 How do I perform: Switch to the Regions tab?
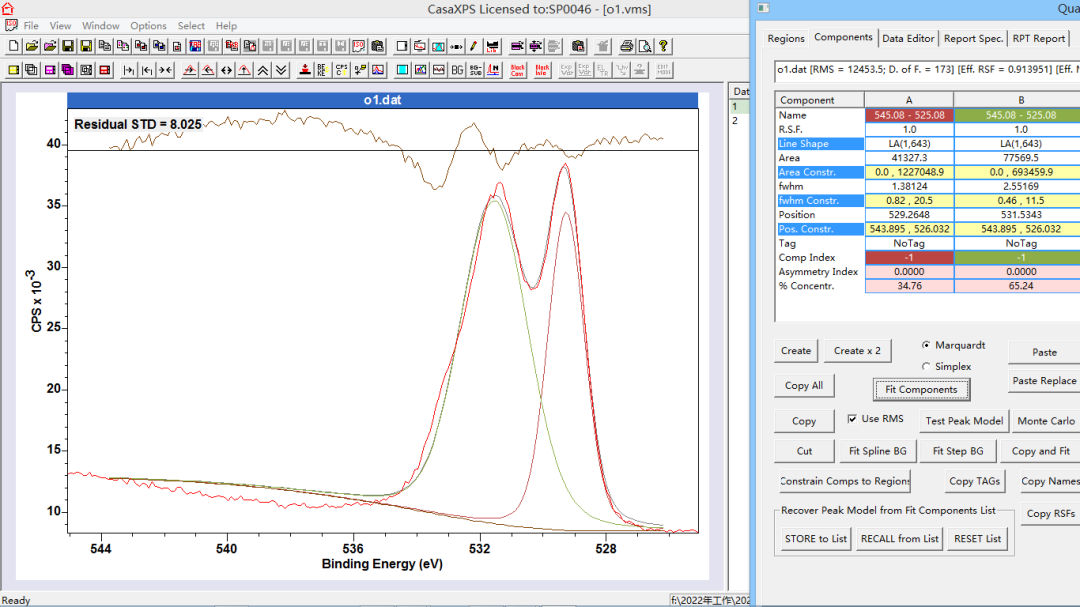pos(786,38)
